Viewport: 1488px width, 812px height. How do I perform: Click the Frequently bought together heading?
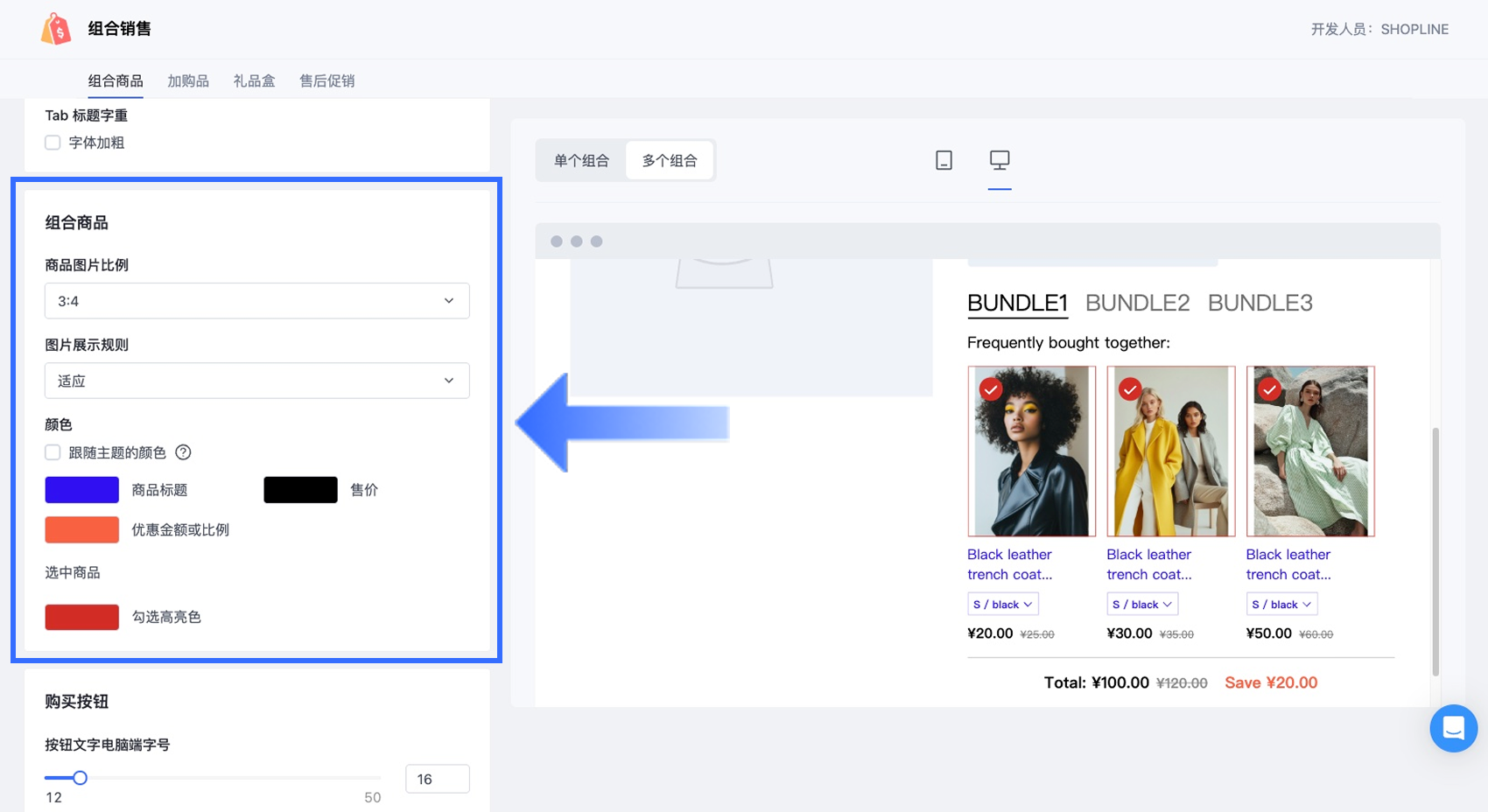(1069, 343)
